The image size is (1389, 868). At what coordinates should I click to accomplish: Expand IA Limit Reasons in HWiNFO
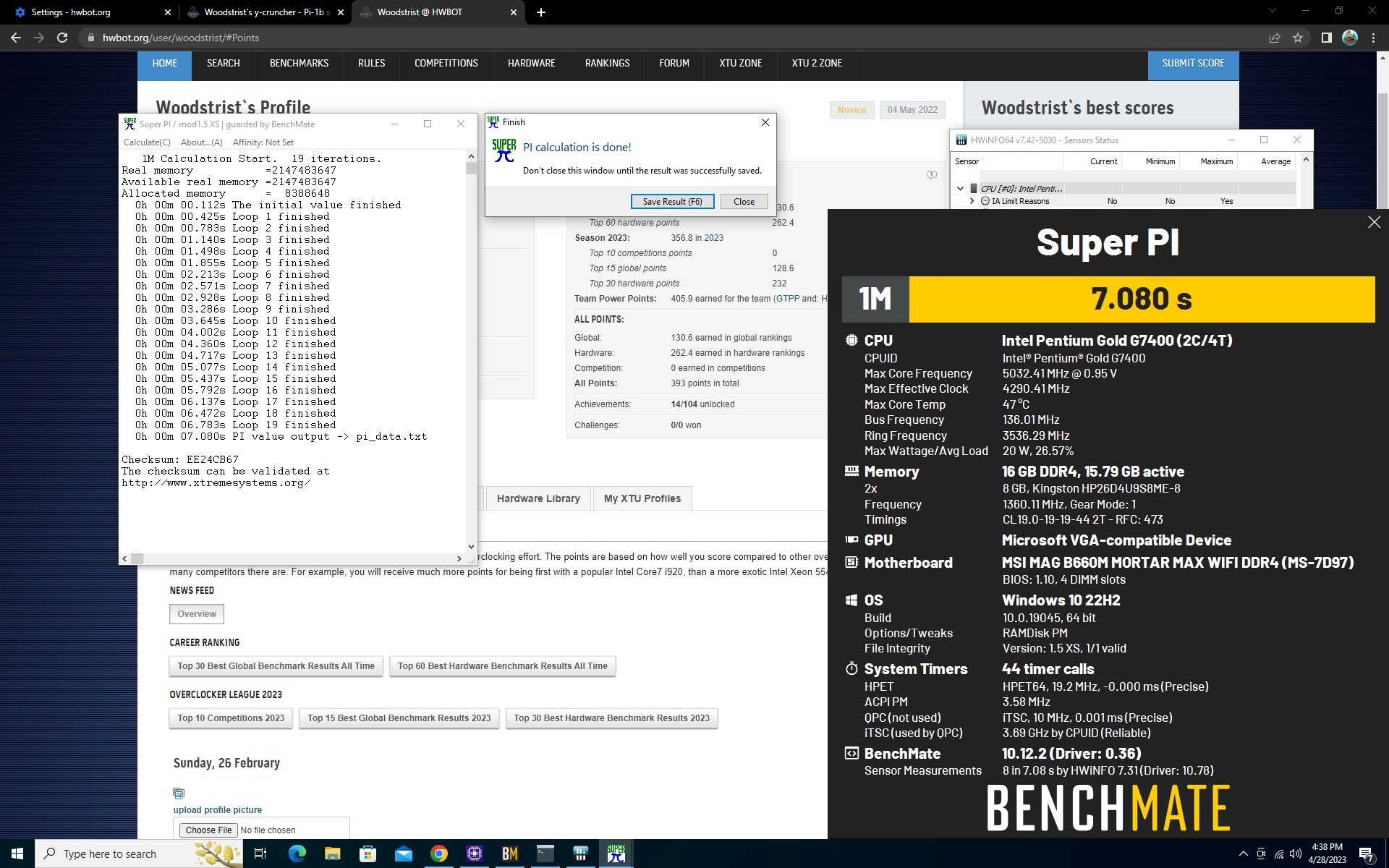coord(972,201)
